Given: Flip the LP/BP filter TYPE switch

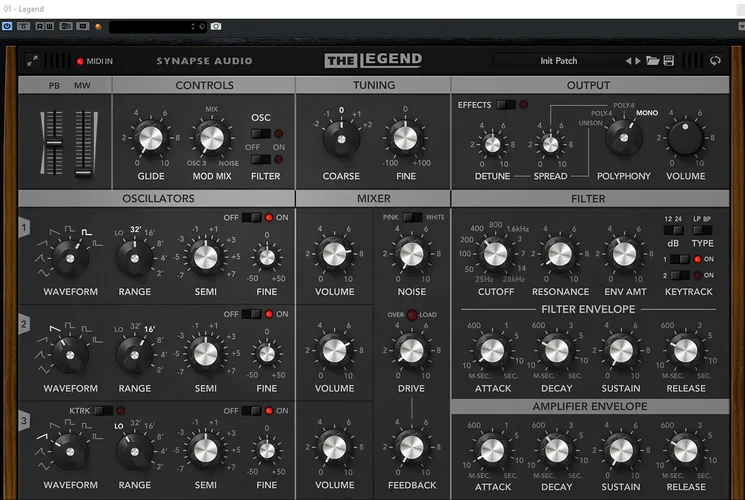Looking at the screenshot, I should pos(702,231).
